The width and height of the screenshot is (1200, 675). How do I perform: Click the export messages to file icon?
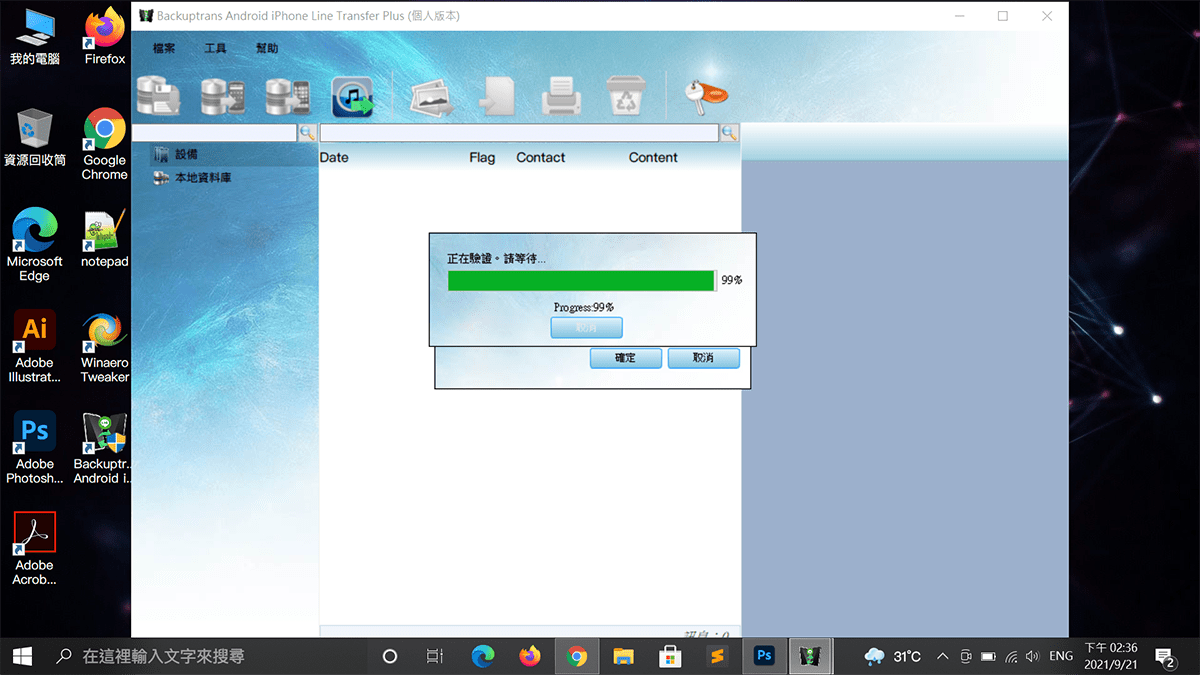click(496, 97)
